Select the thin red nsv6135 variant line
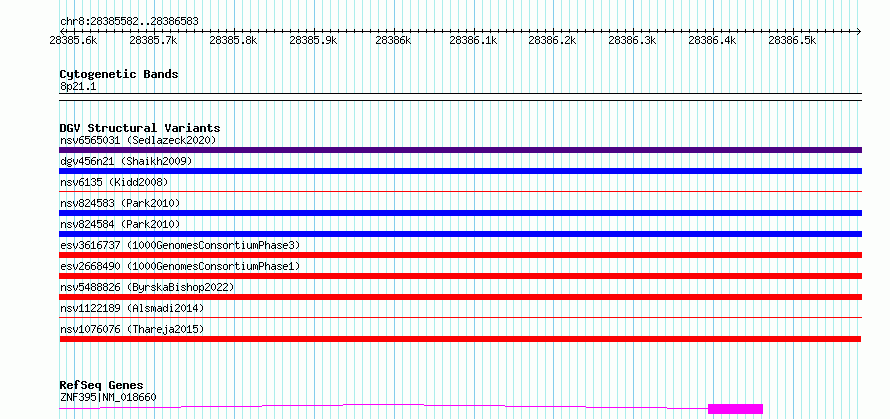Viewport: 890px width, 419px height. coord(460,192)
